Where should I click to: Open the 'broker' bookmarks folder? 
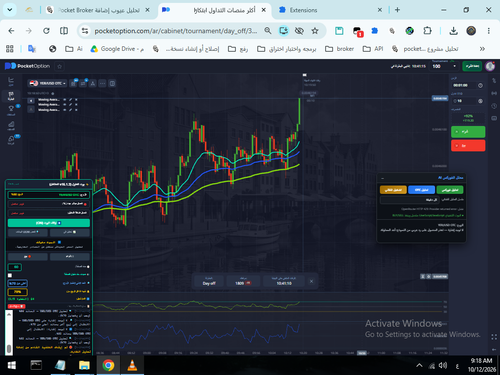(339, 49)
